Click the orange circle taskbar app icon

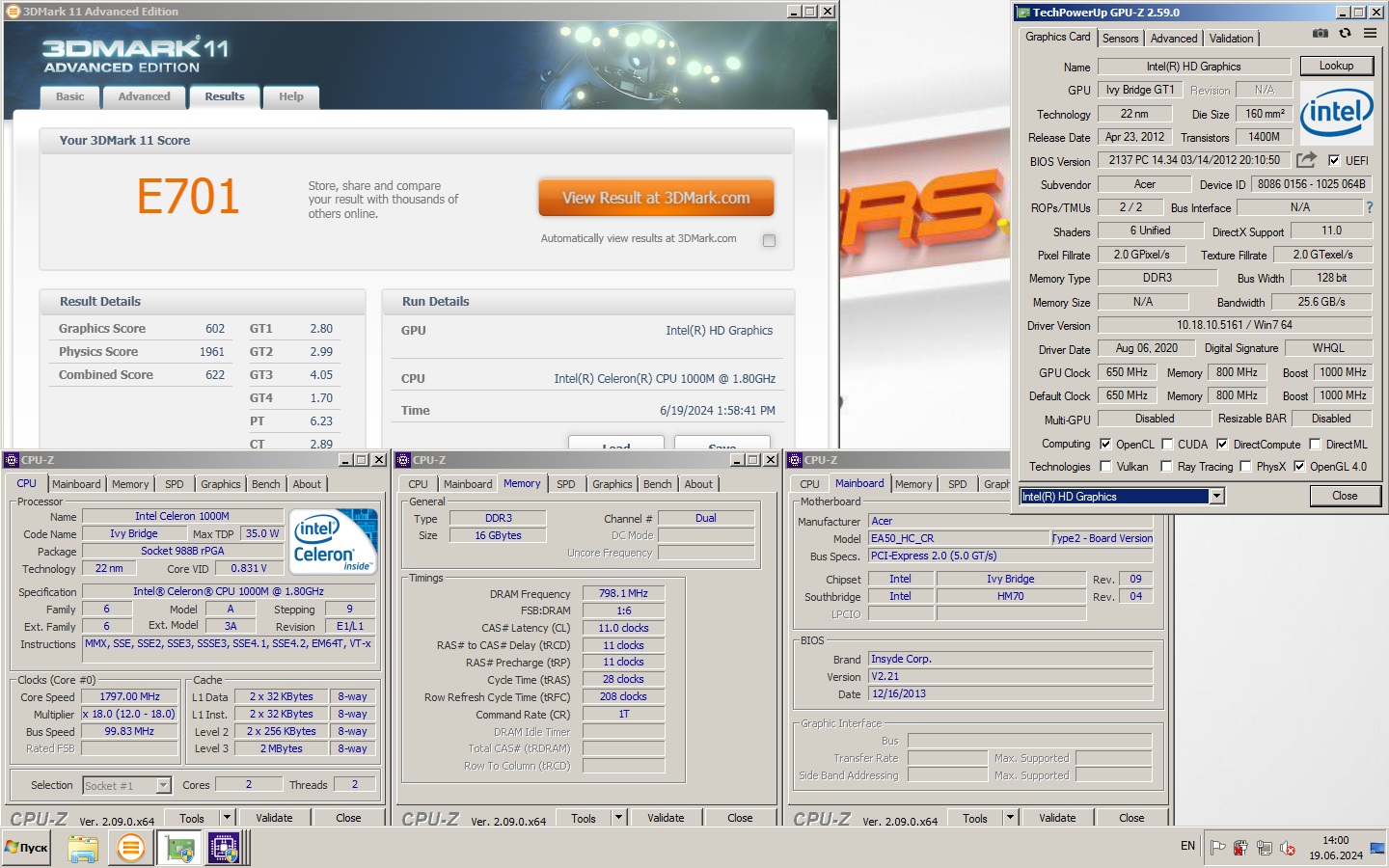pyautogui.click(x=131, y=848)
